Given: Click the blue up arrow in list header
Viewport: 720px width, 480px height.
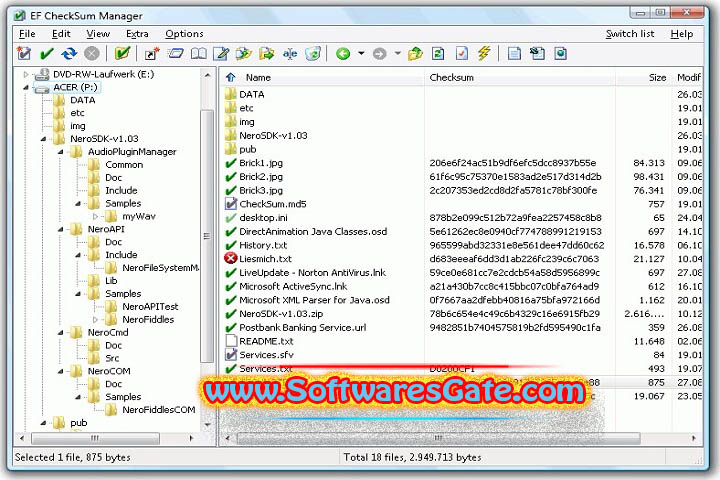Looking at the screenshot, I should pyautogui.click(x=231, y=77).
